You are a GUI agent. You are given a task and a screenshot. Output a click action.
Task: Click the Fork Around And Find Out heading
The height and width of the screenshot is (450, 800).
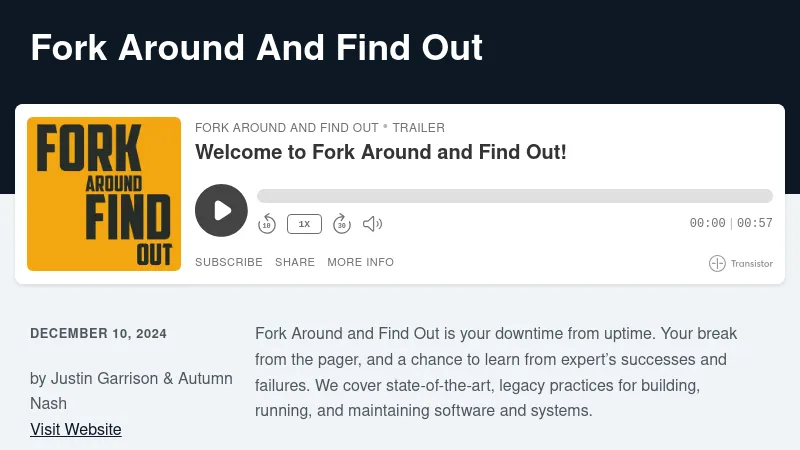point(257,47)
